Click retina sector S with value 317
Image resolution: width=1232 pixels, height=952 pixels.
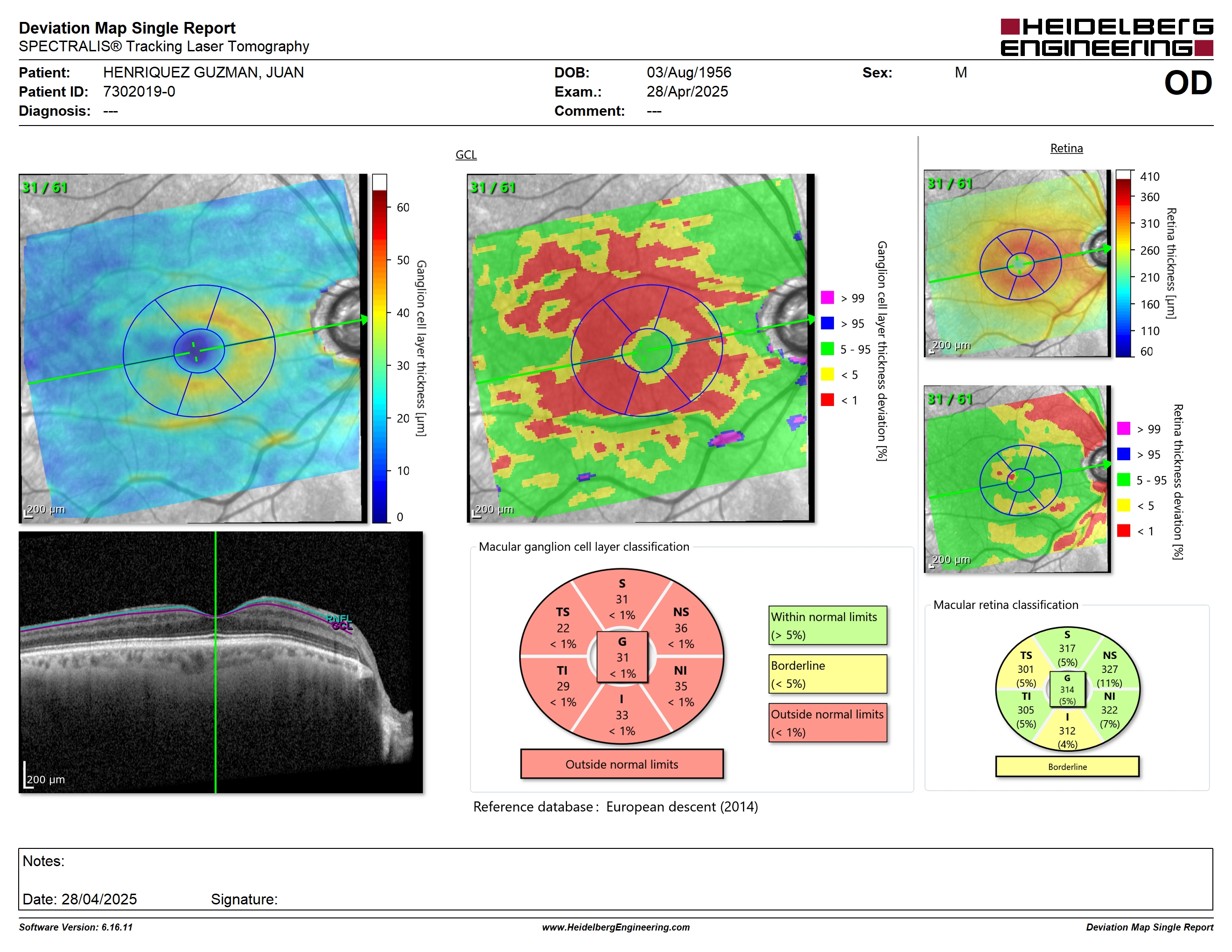coord(1067,648)
